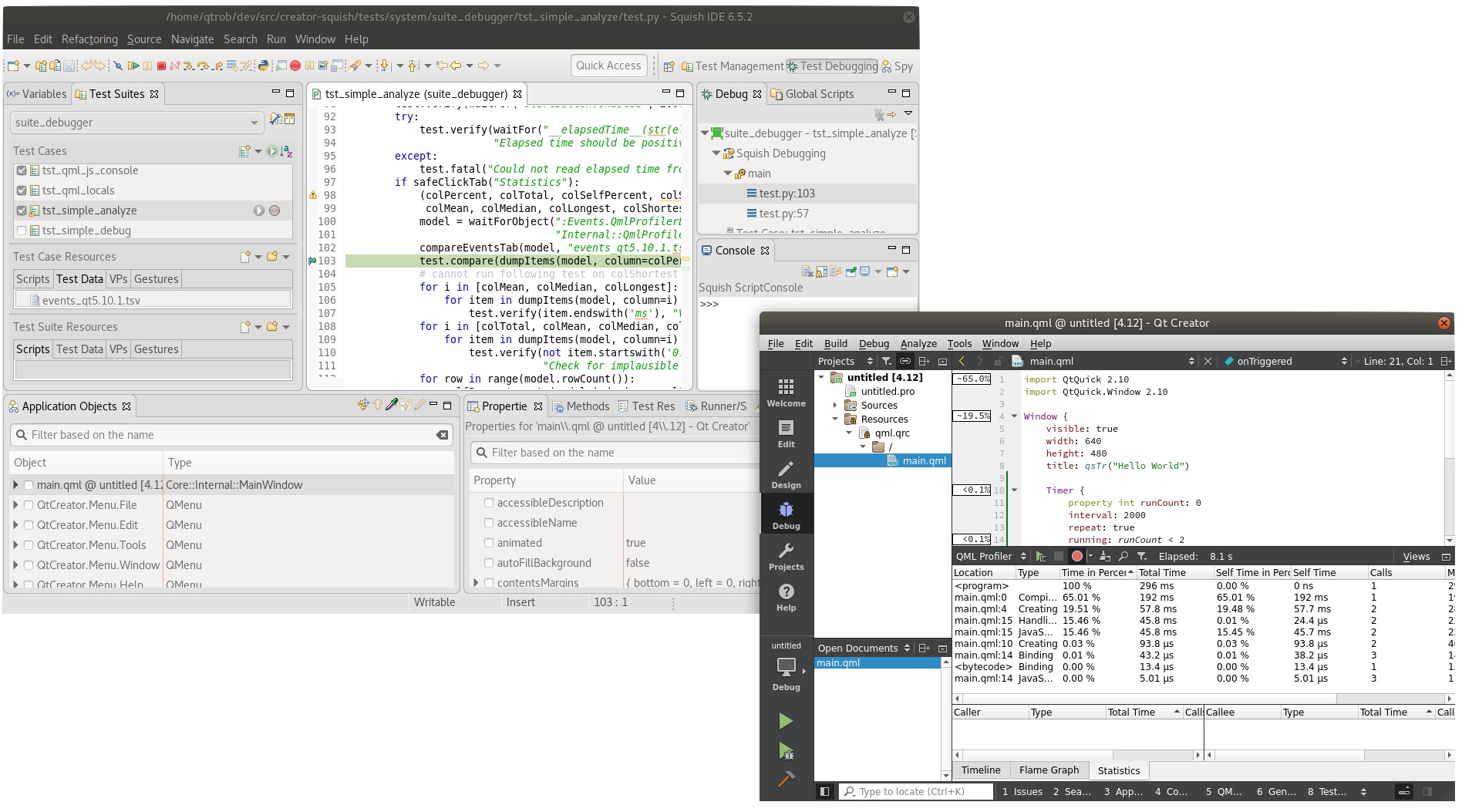Open the Analyze menu in Qt Creator
Screen dimensions: 1472x812
(918, 344)
